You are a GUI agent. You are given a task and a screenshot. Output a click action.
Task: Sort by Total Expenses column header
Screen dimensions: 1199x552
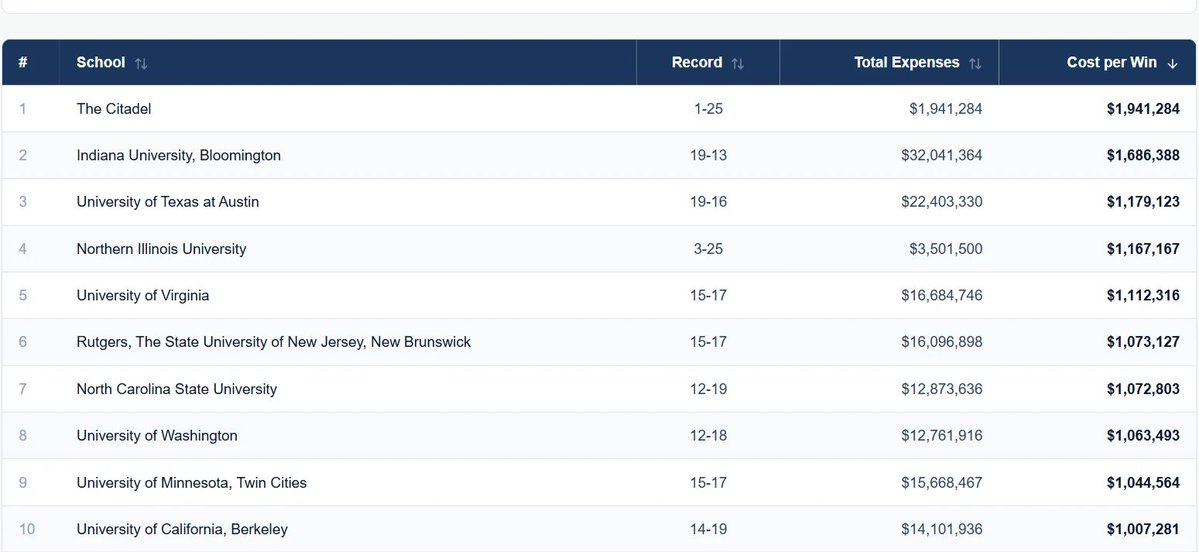click(x=889, y=63)
